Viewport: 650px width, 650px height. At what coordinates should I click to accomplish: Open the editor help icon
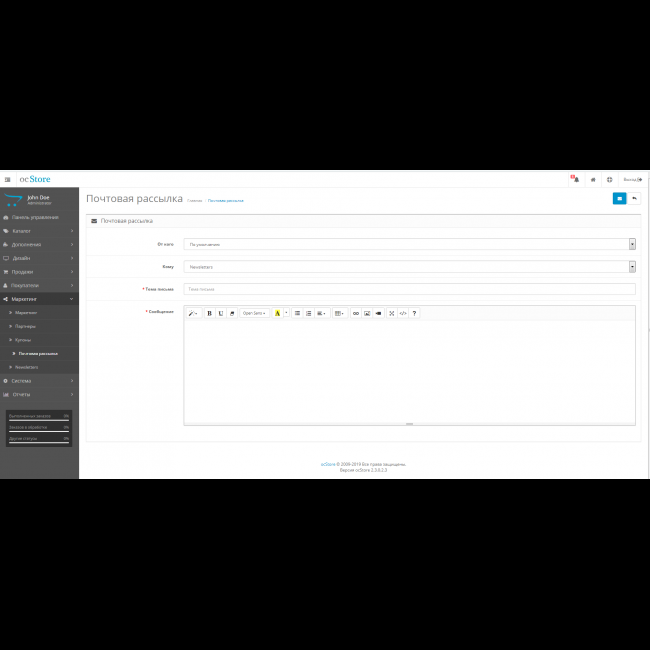coord(414,313)
